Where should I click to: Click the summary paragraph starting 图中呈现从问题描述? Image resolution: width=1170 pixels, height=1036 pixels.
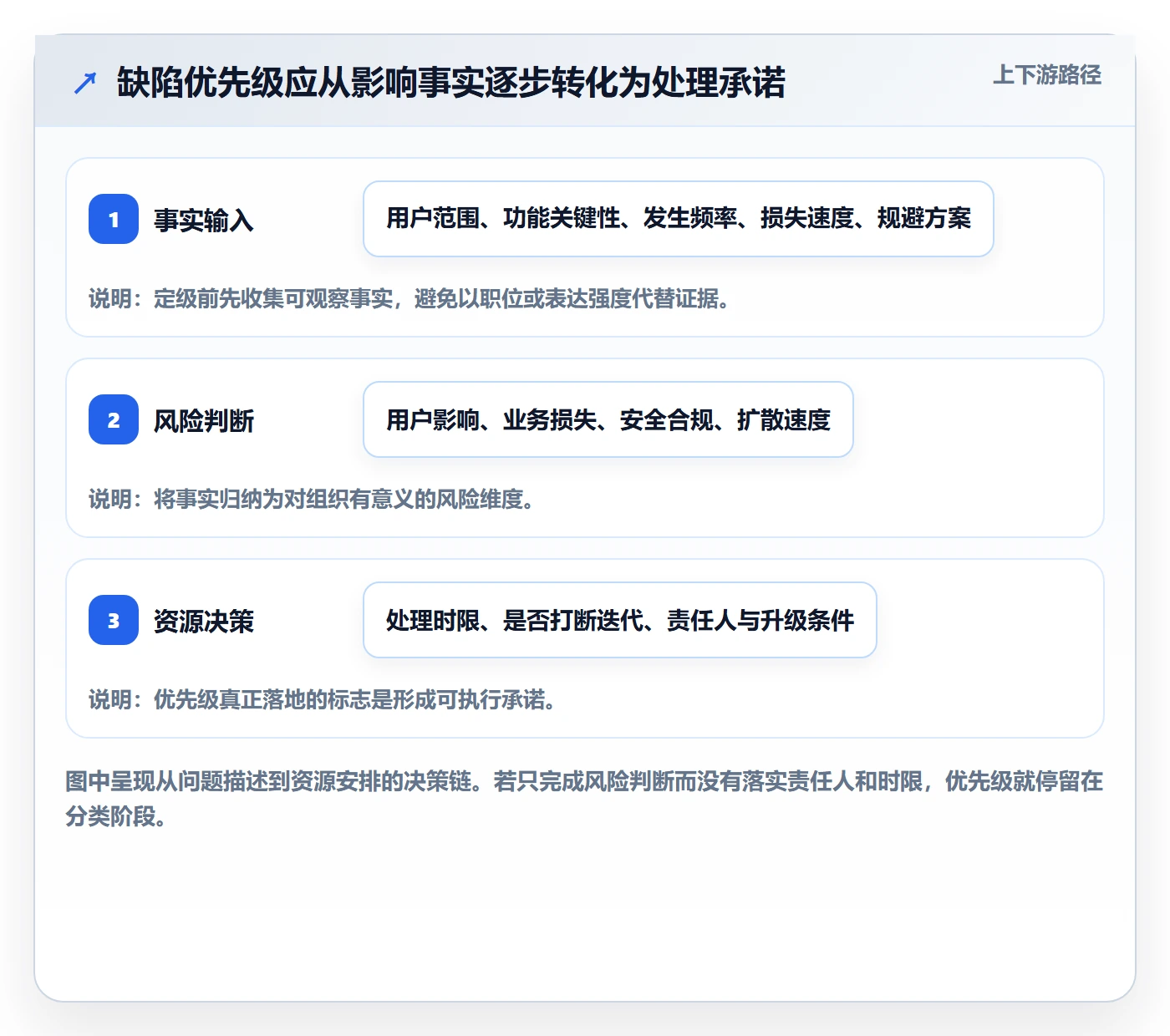[584, 799]
